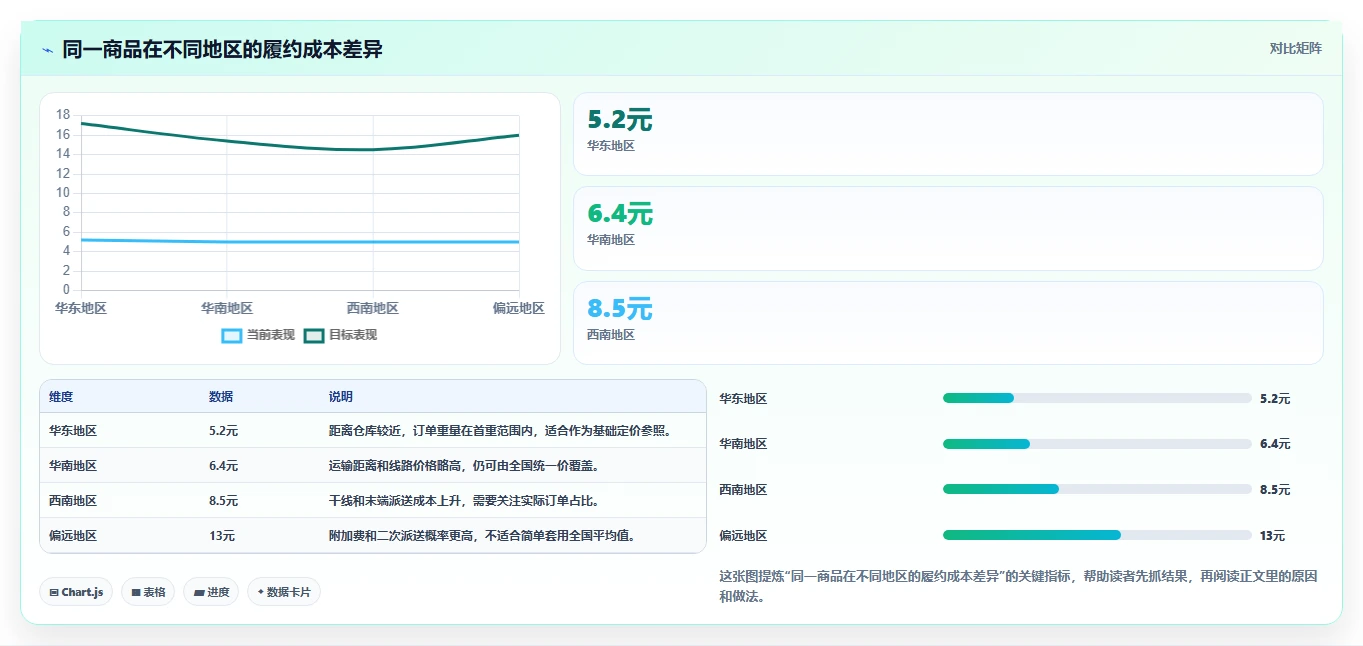This screenshot has height=646, width=1363.
Task: Click the 华南地区 cell in the table
Action: [73, 466]
